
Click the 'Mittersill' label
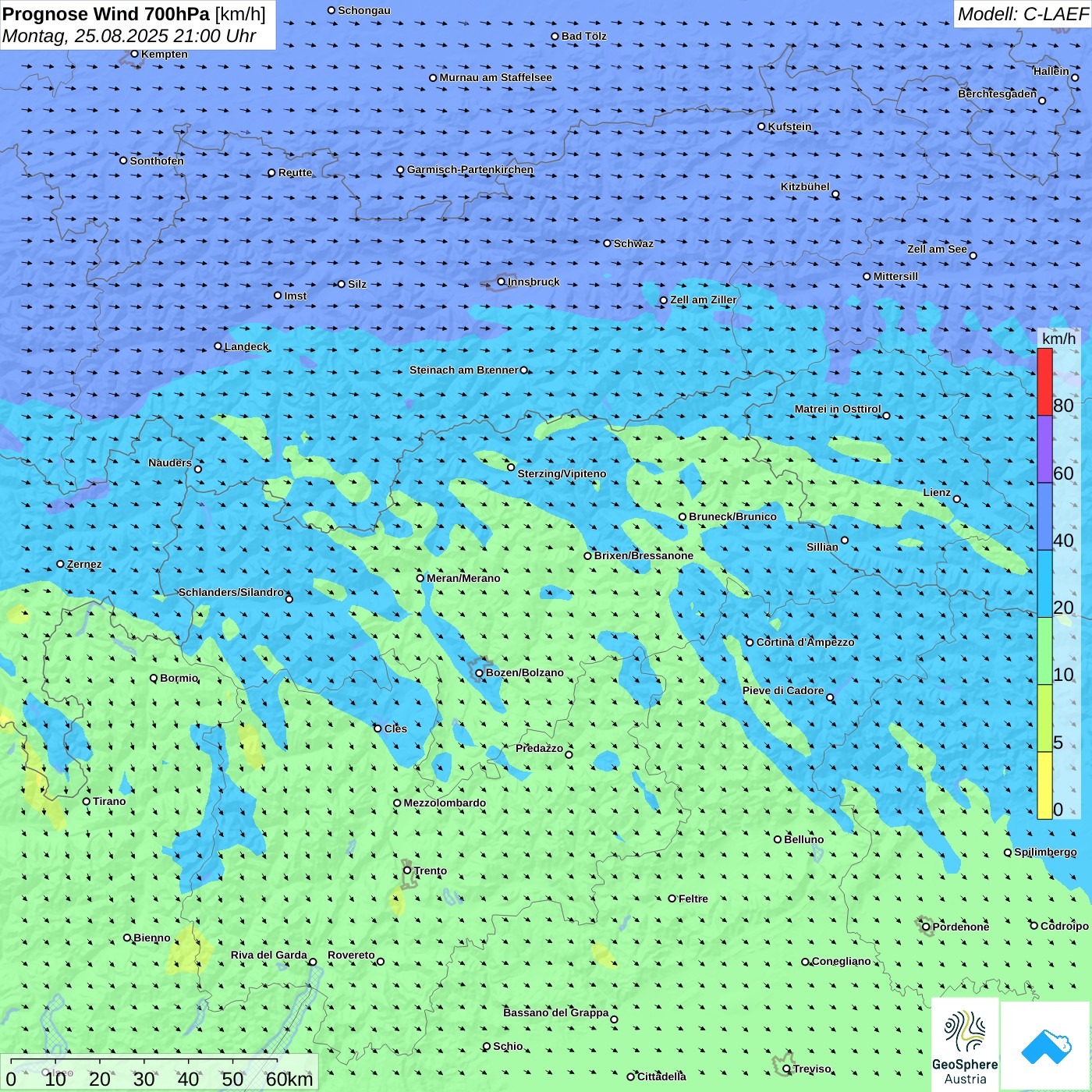tap(895, 276)
